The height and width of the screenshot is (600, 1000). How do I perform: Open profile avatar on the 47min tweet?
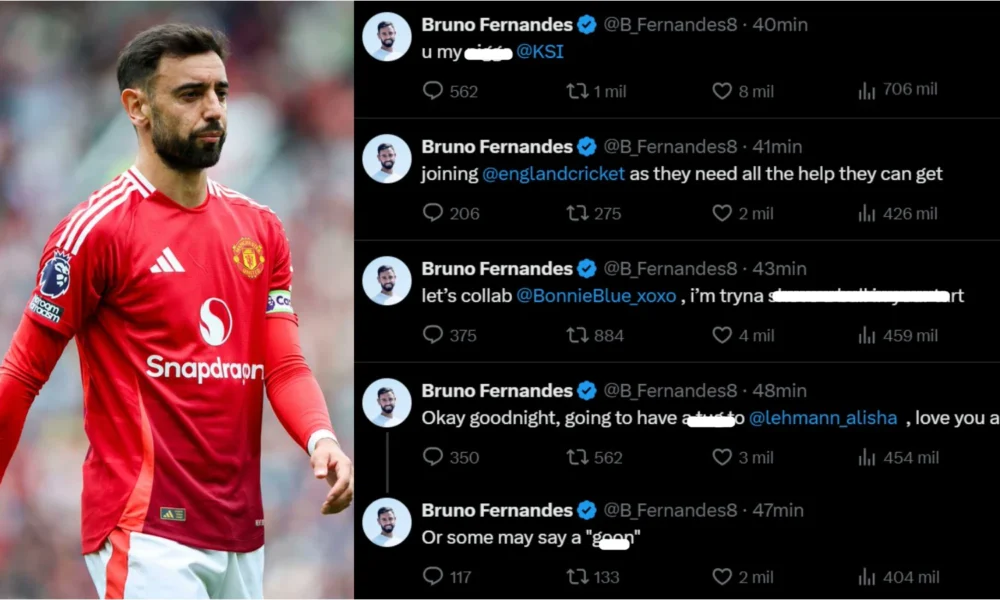(x=386, y=522)
